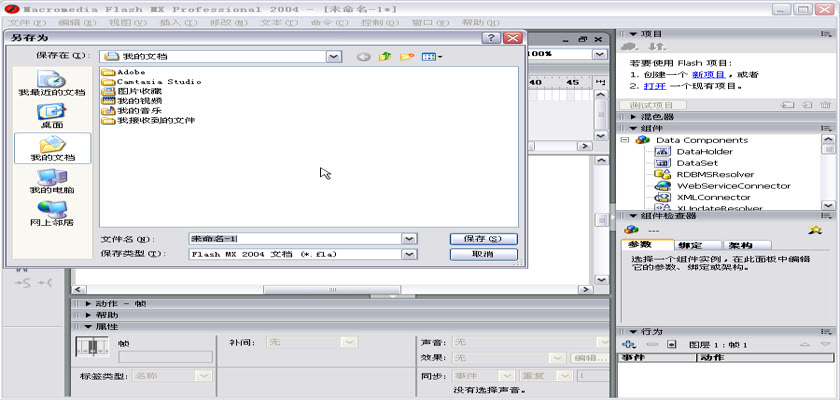
Task: Click the stage horizontal scrollbar thumb
Action: [332, 290]
